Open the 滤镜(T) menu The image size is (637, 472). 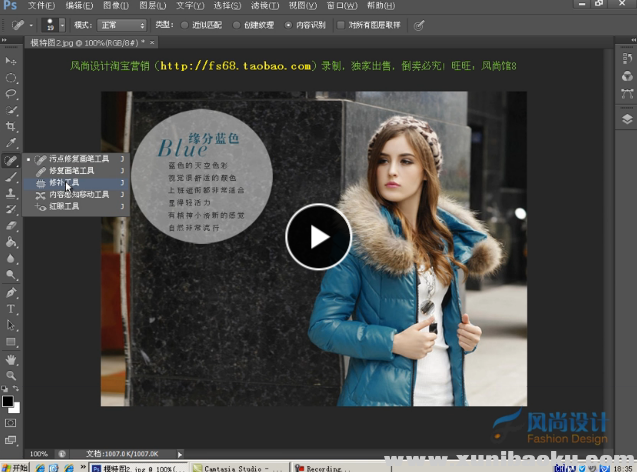pos(260,6)
